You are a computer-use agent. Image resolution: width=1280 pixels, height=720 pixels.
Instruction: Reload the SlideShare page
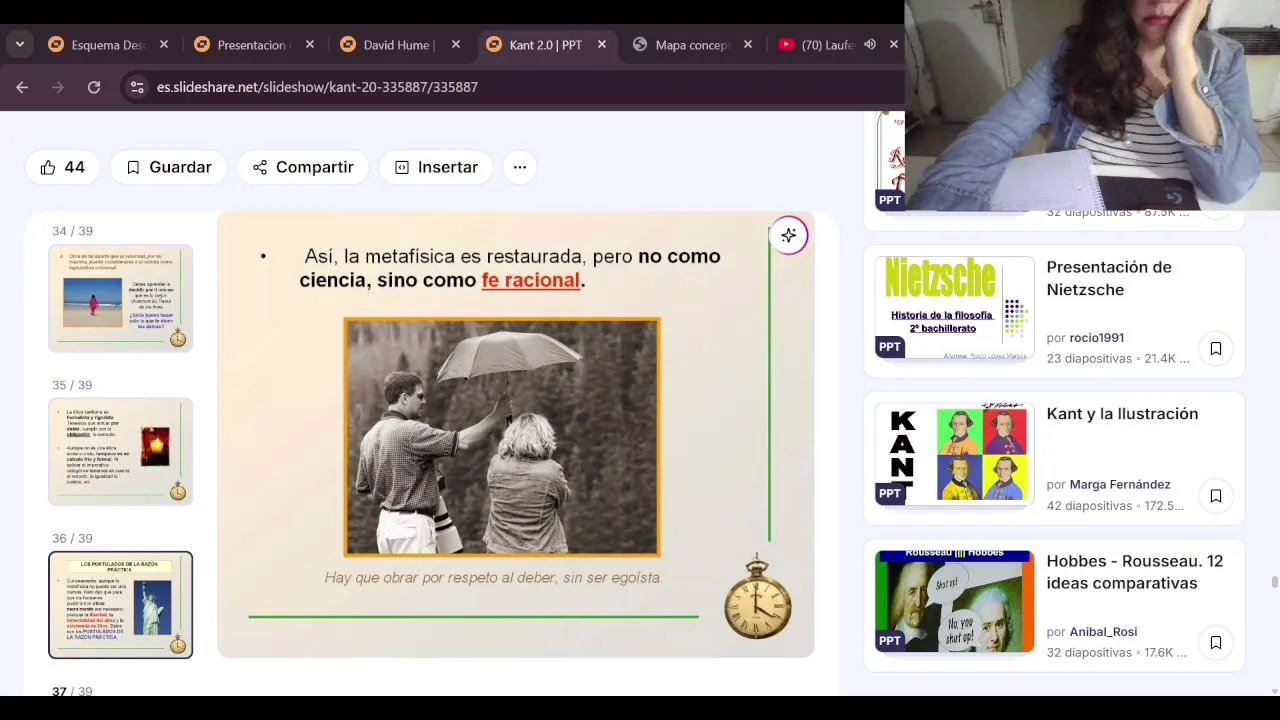[x=94, y=87]
